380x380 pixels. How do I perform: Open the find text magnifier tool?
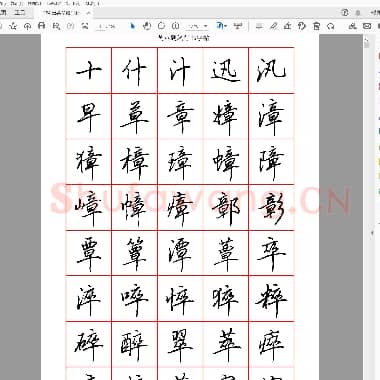click(56, 26)
